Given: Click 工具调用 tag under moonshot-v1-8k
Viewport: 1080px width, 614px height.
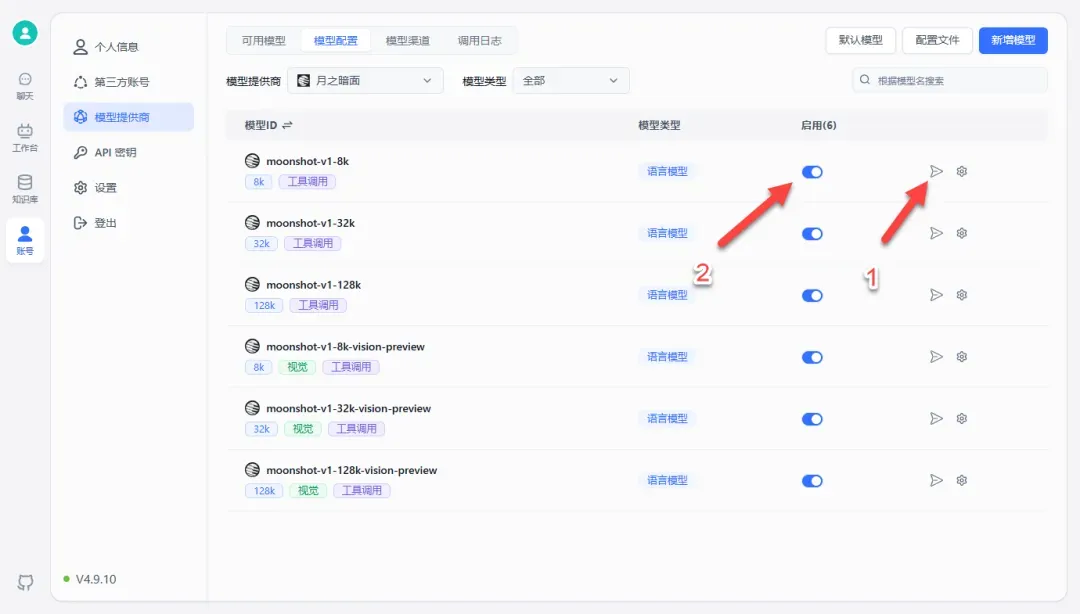Looking at the screenshot, I should point(307,182).
